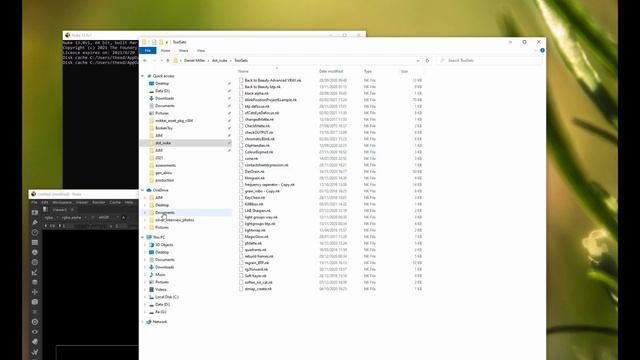Open the MetaData tag icon in Nuke toolbar
Viewport: 640px width, 360px height.
coord(35,342)
